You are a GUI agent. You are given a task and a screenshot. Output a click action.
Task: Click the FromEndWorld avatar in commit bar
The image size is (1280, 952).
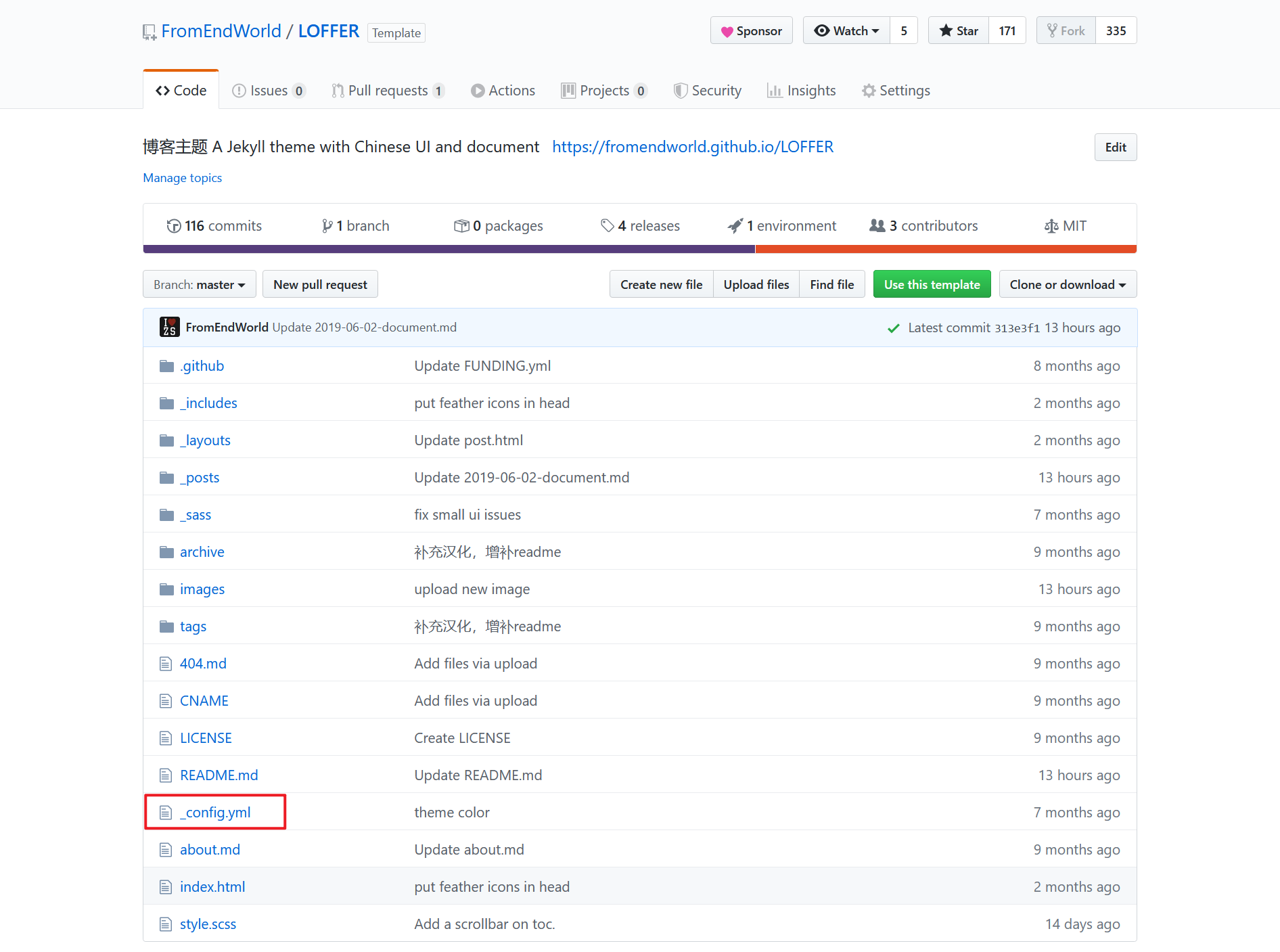[169, 327]
